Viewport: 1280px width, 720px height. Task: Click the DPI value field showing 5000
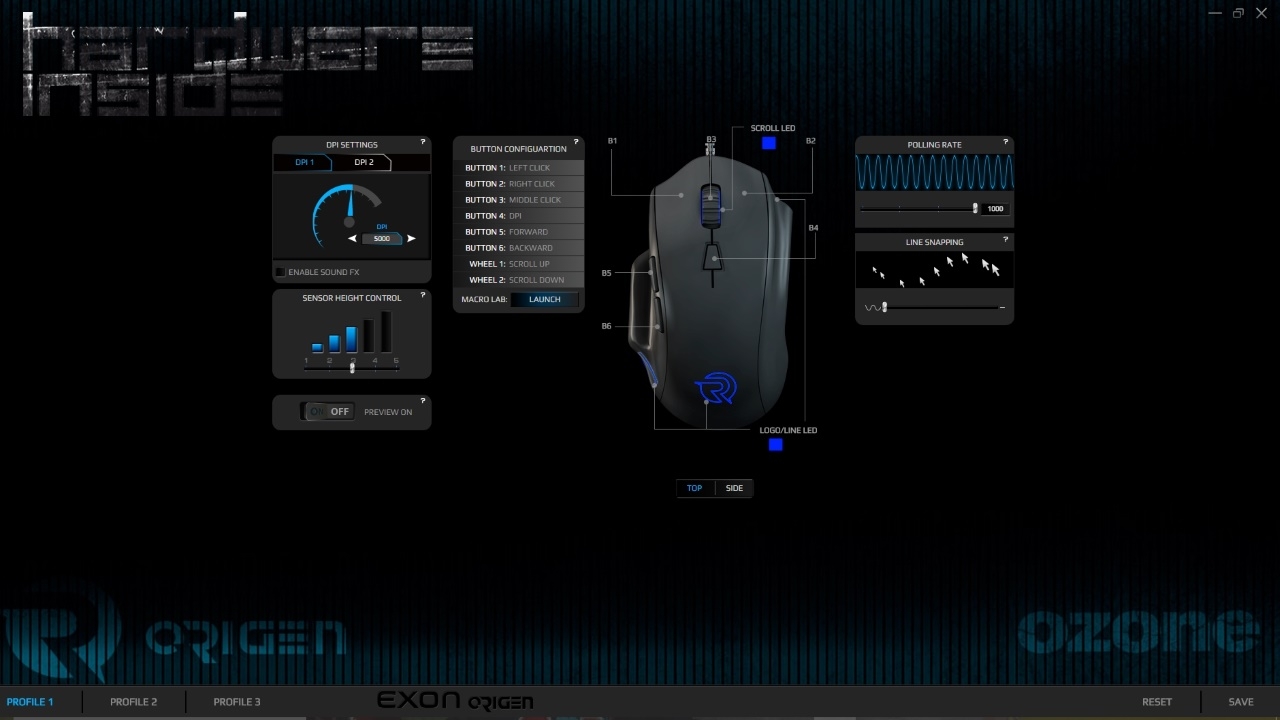click(382, 239)
